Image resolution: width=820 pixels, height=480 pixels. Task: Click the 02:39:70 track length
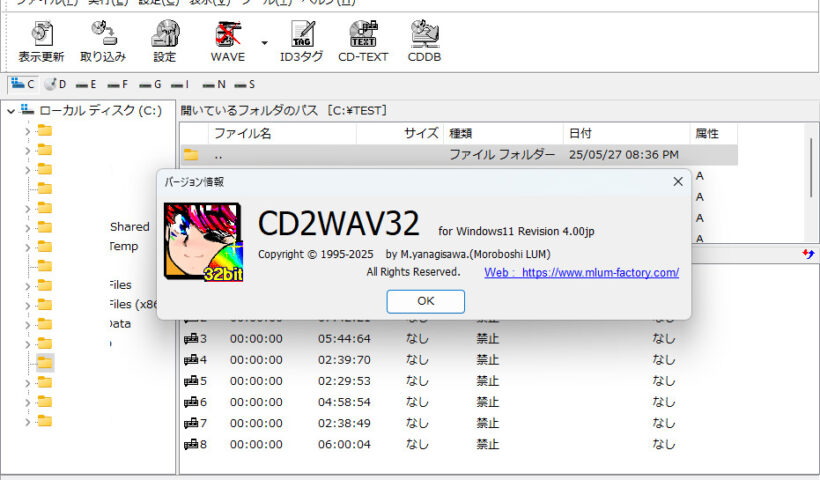(x=344, y=360)
